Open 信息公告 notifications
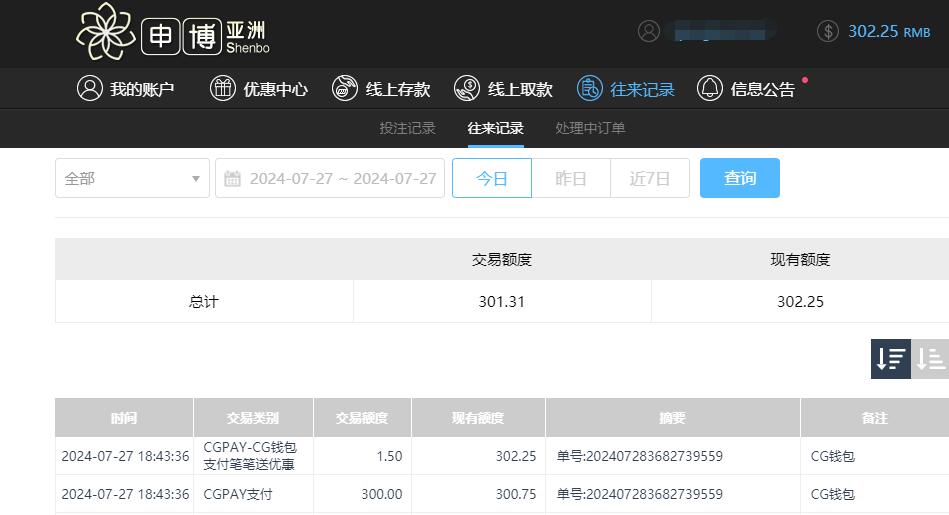 [746, 89]
